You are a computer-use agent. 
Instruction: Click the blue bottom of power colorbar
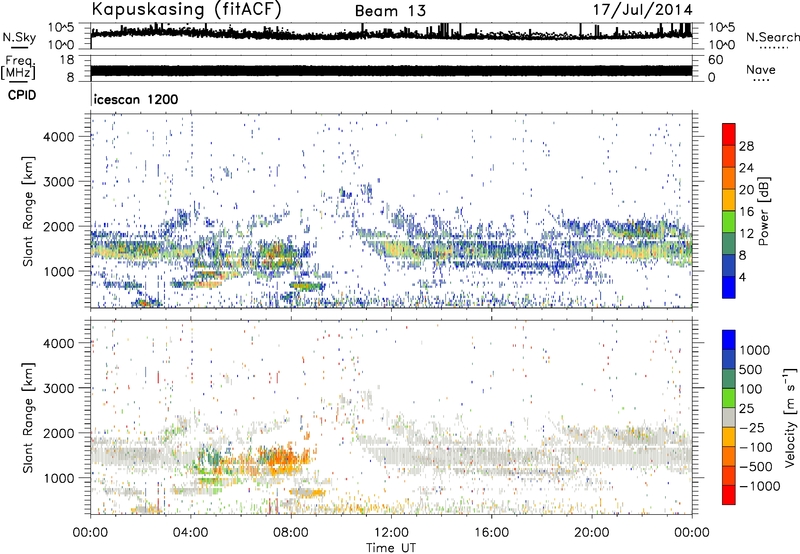click(729, 288)
